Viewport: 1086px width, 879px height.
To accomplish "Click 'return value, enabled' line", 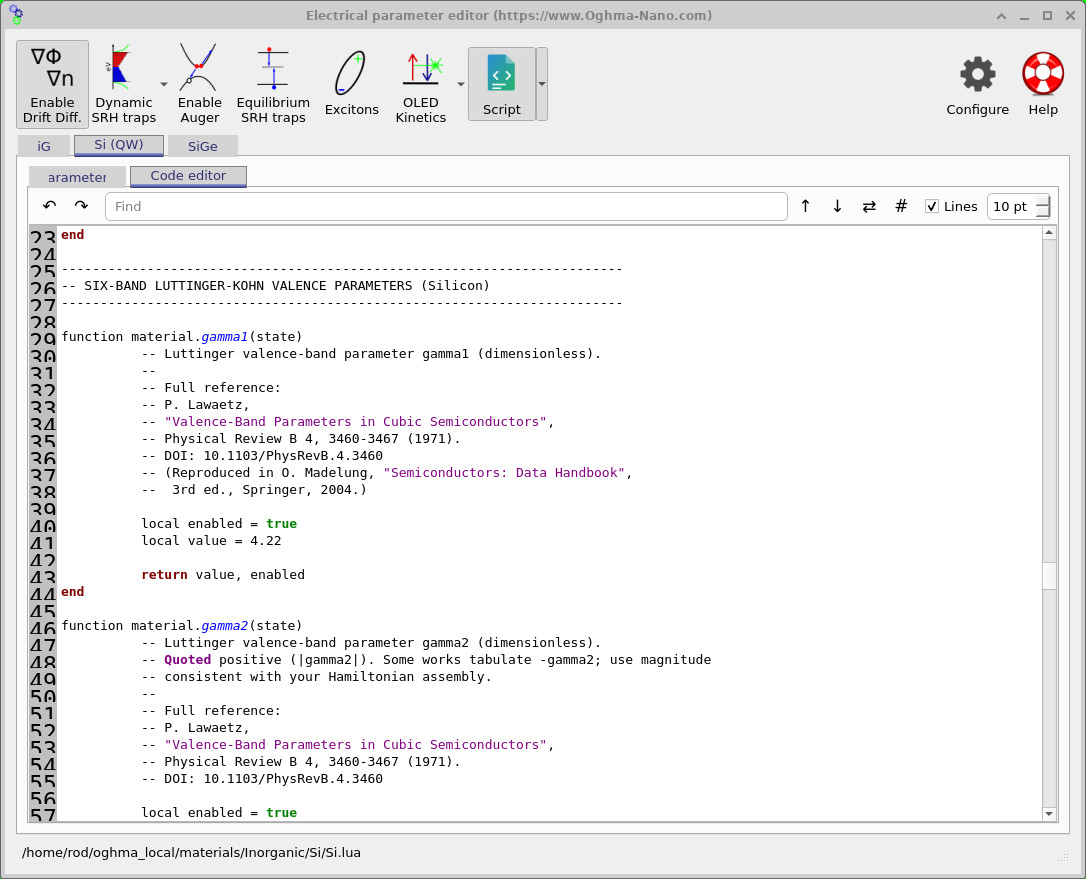I will pos(223,574).
